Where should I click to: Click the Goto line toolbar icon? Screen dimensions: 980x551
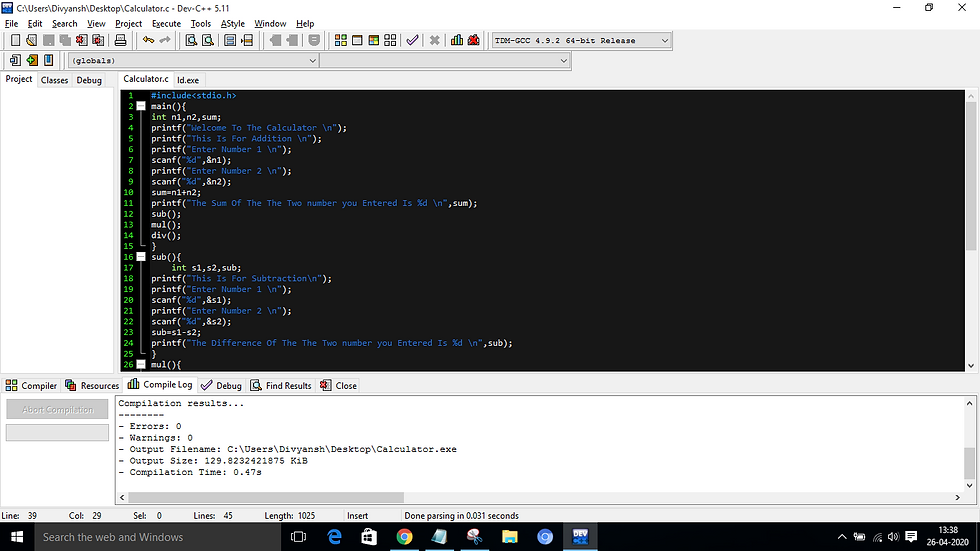247,40
